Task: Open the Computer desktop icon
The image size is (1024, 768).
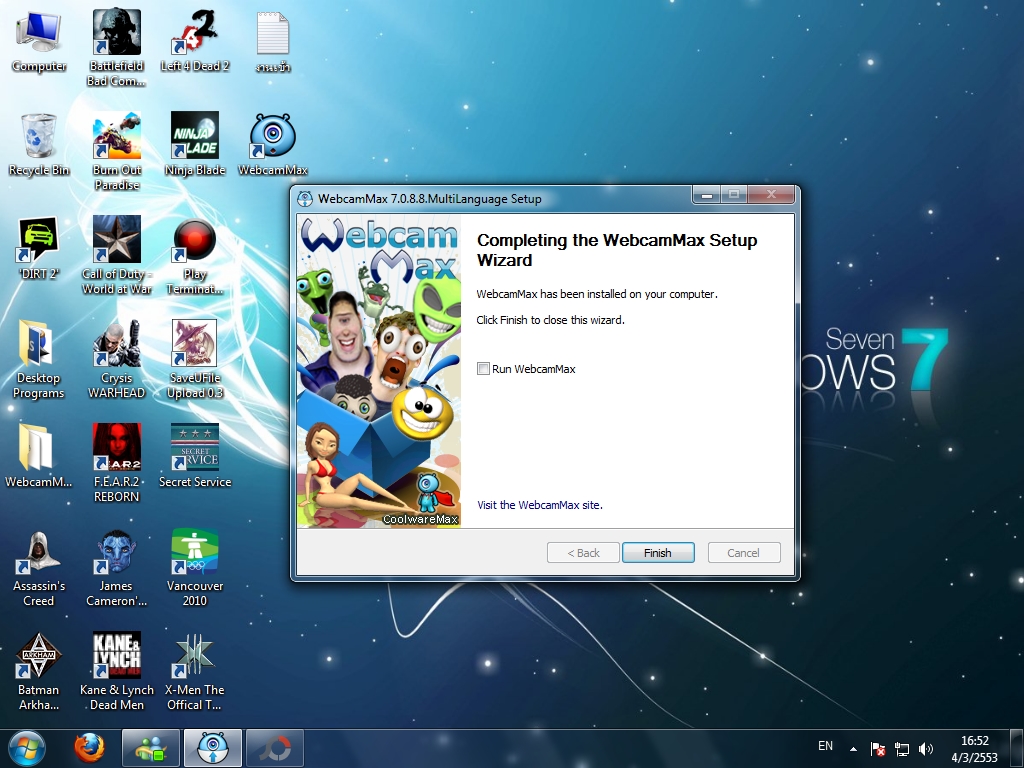Action: (39, 42)
